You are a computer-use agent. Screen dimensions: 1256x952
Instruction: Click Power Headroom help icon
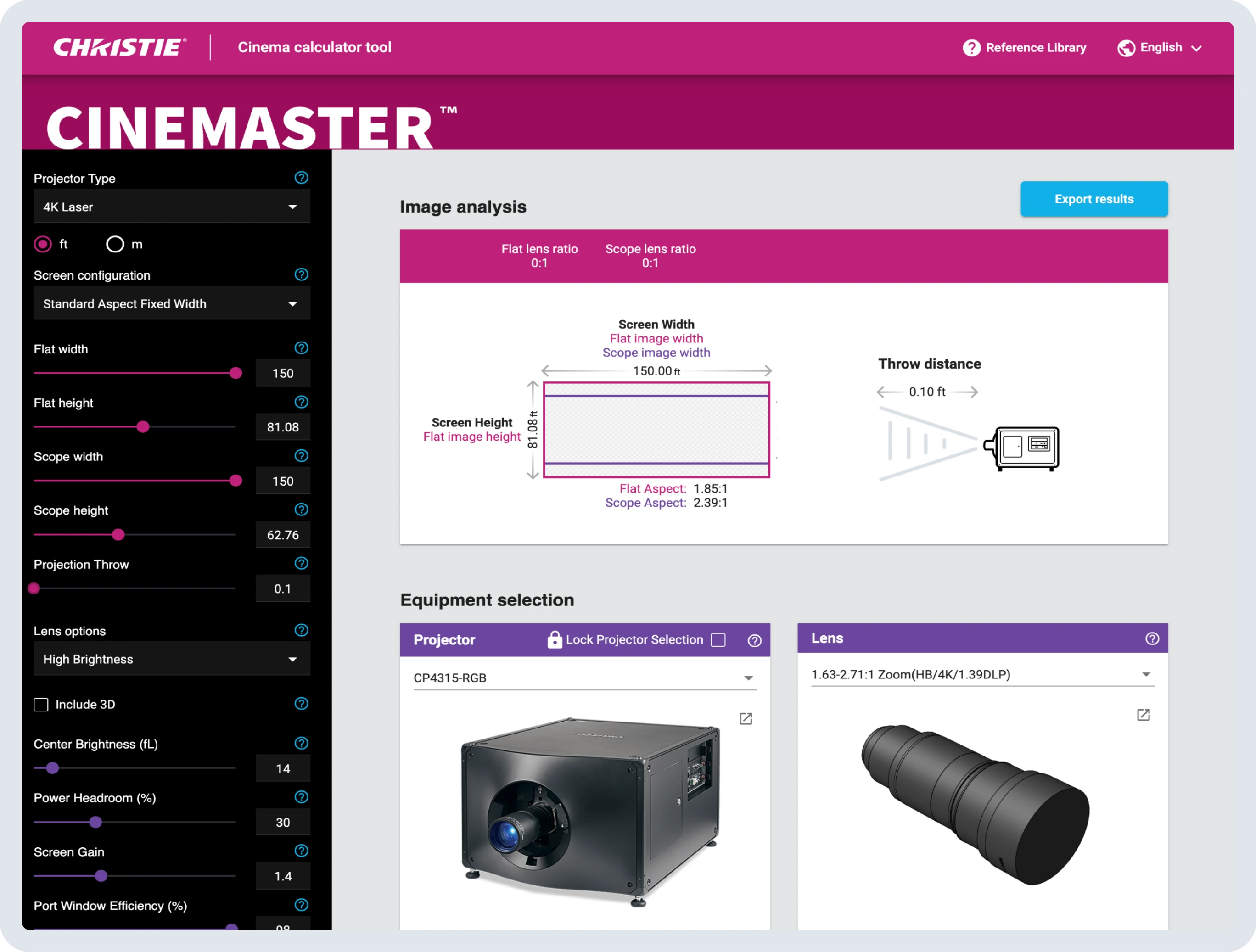[302, 797]
